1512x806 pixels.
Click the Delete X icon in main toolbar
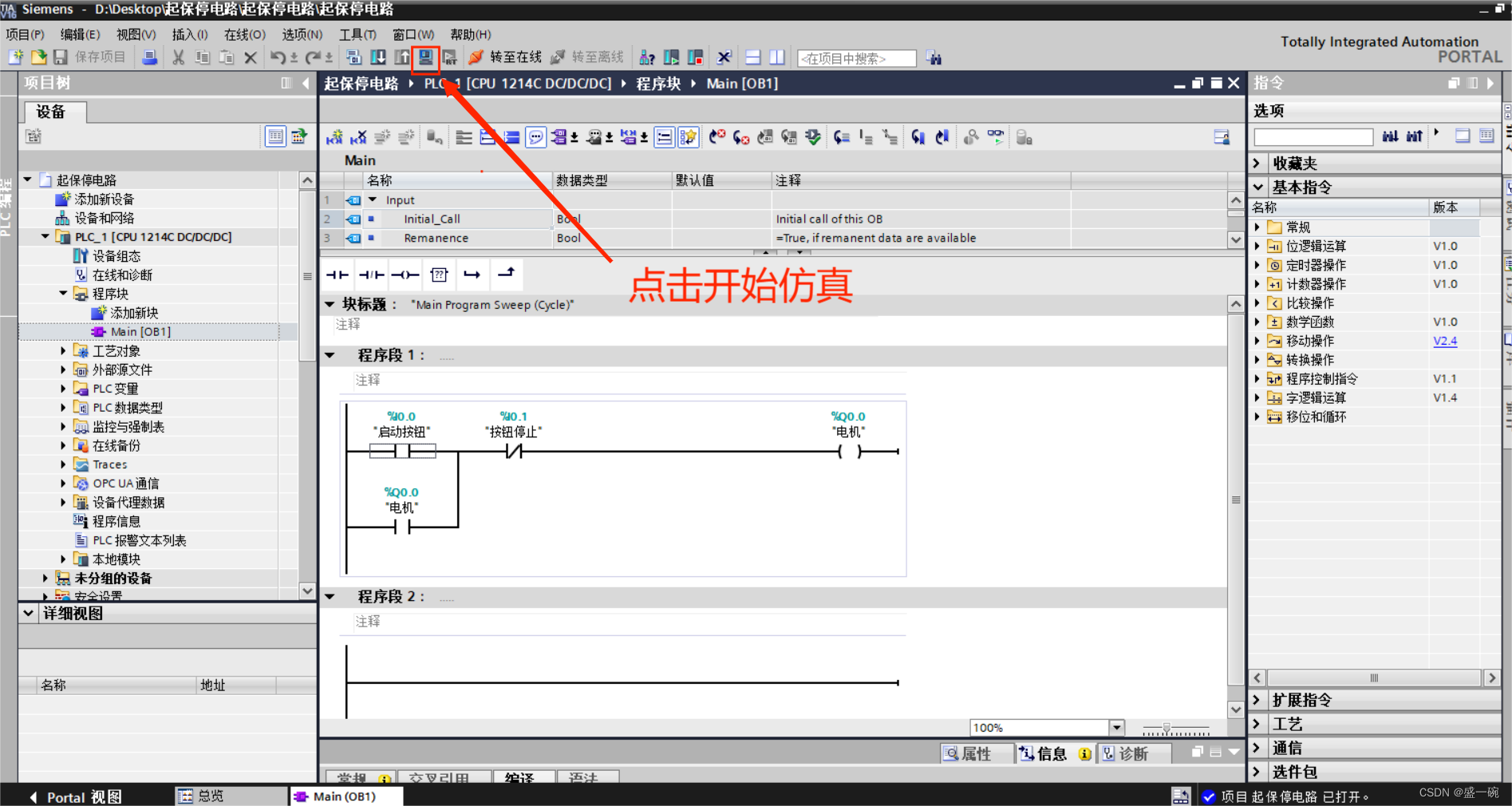(x=251, y=57)
